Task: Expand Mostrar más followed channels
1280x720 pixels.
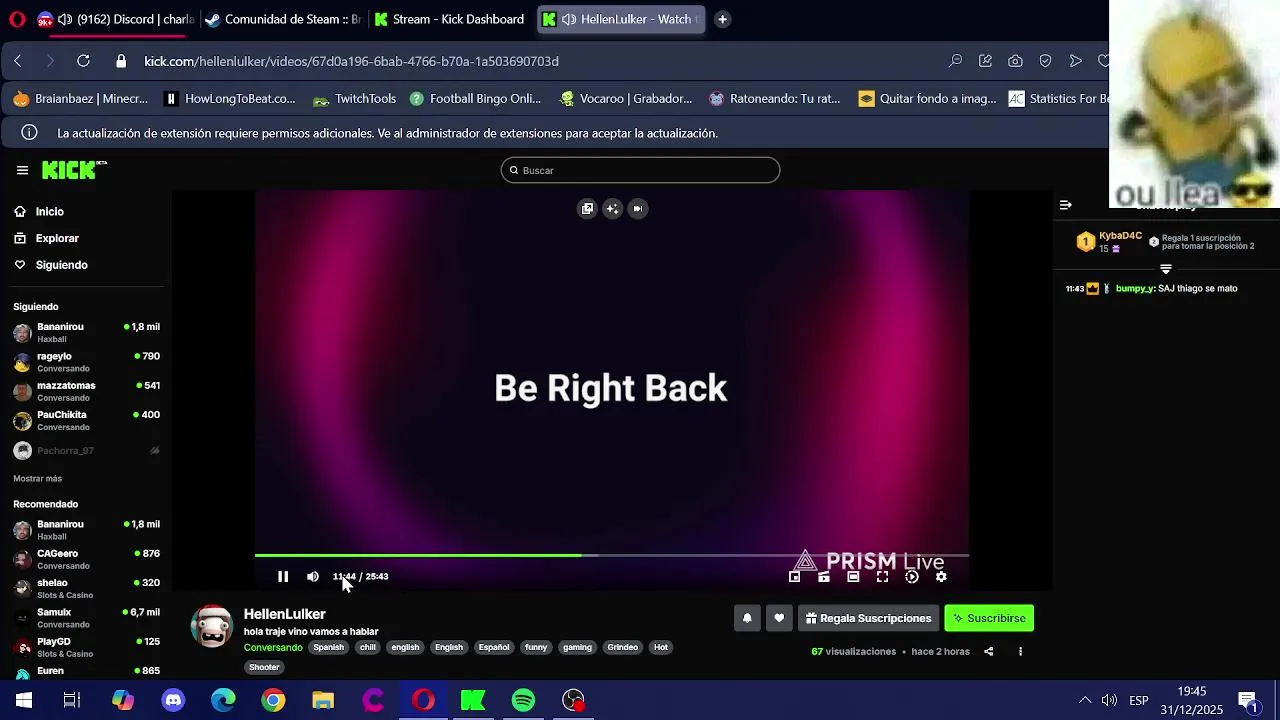Action: pyautogui.click(x=37, y=479)
